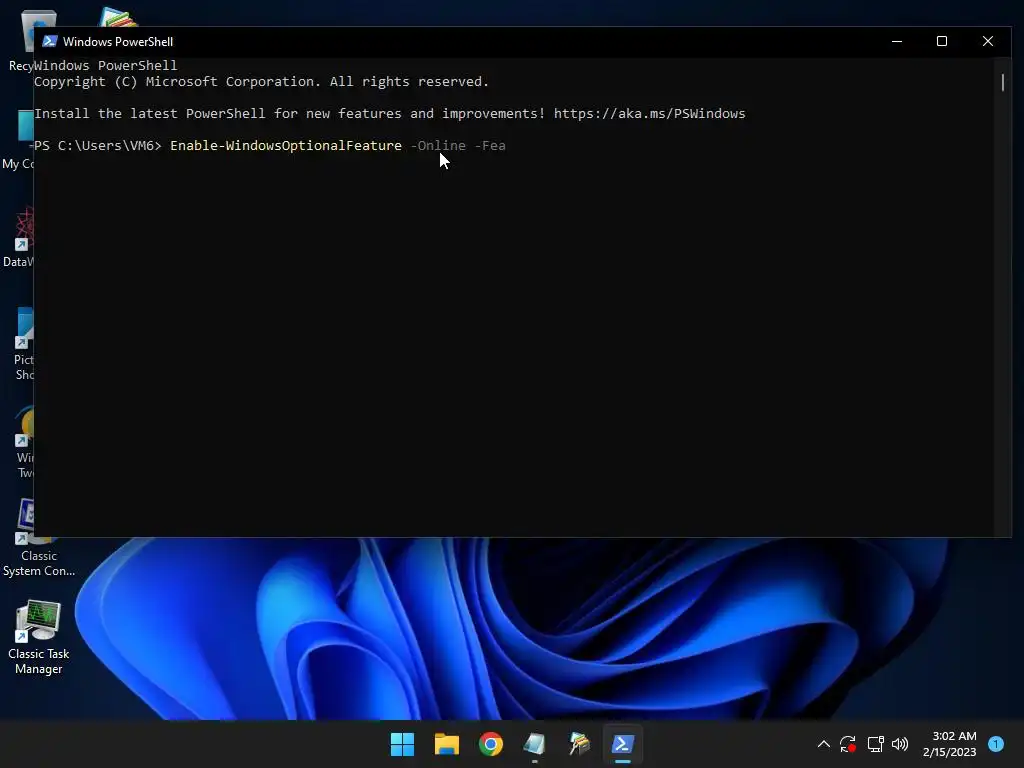Open Google Chrome from the taskbar
The width and height of the screenshot is (1024, 768).
490,744
